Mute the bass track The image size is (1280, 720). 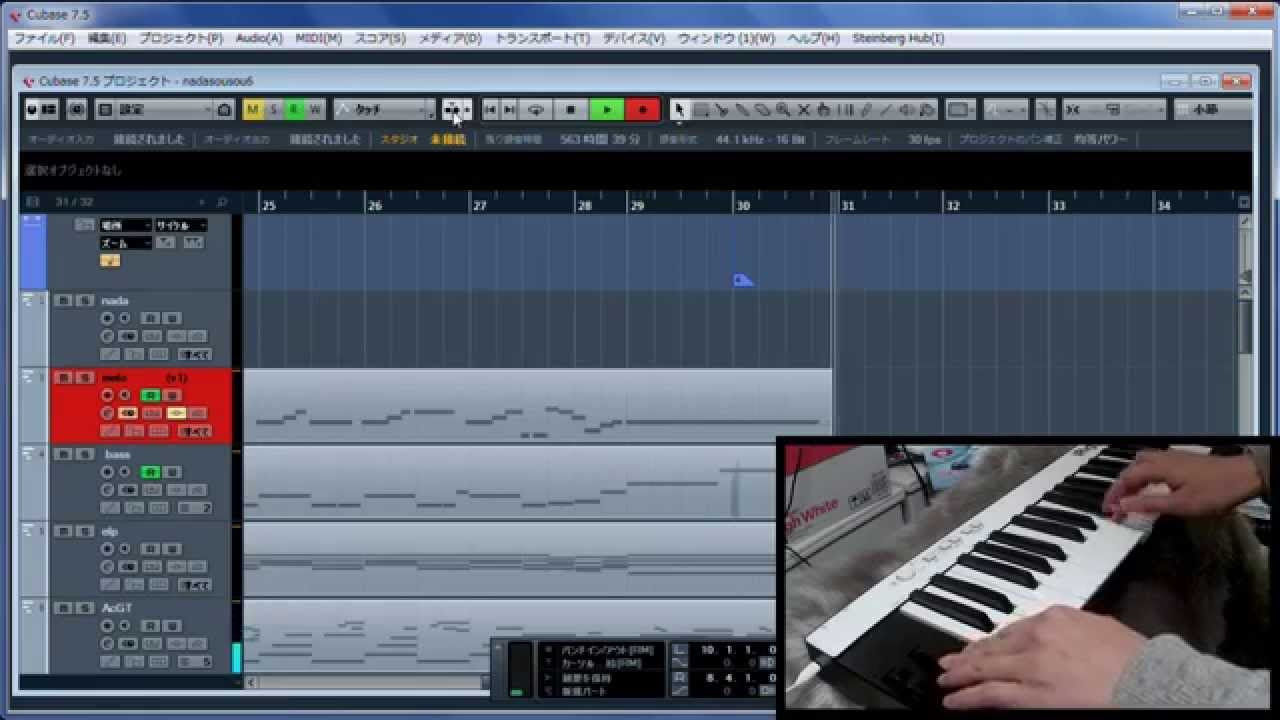point(63,455)
